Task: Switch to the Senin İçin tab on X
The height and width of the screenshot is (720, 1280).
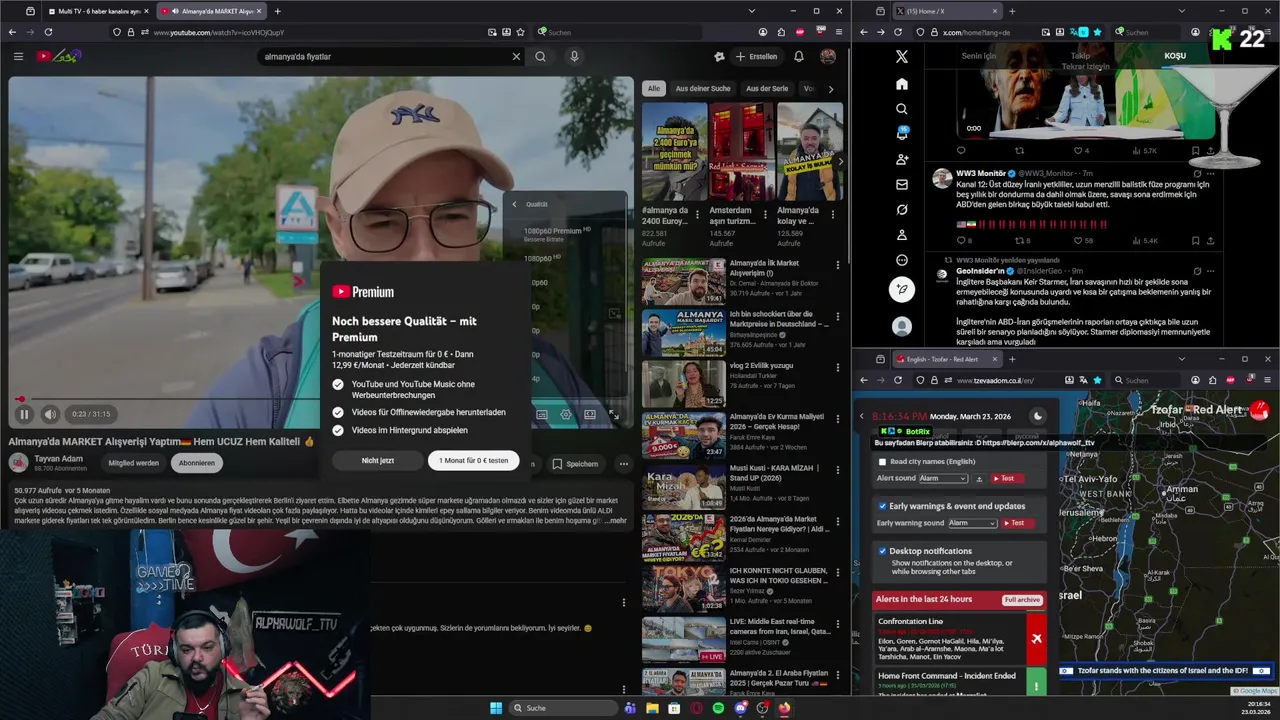Action: coord(979,56)
